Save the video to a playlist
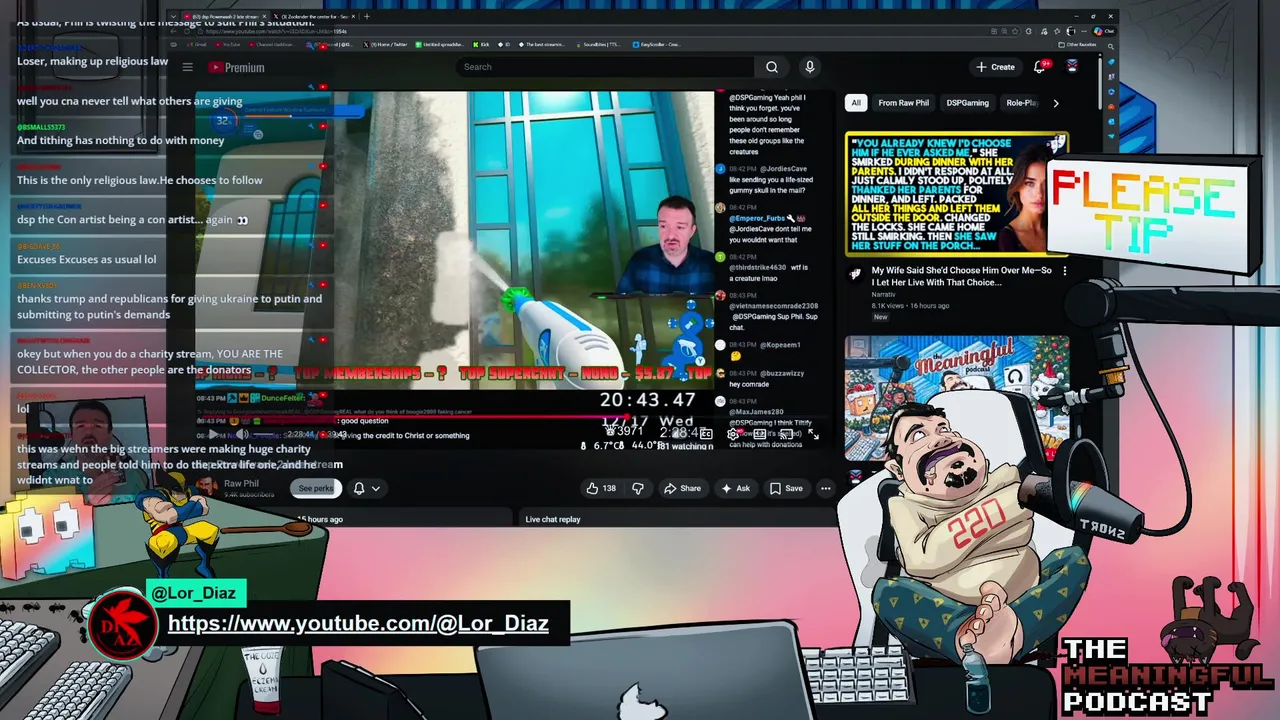1280x720 pixels. [786, 488]
